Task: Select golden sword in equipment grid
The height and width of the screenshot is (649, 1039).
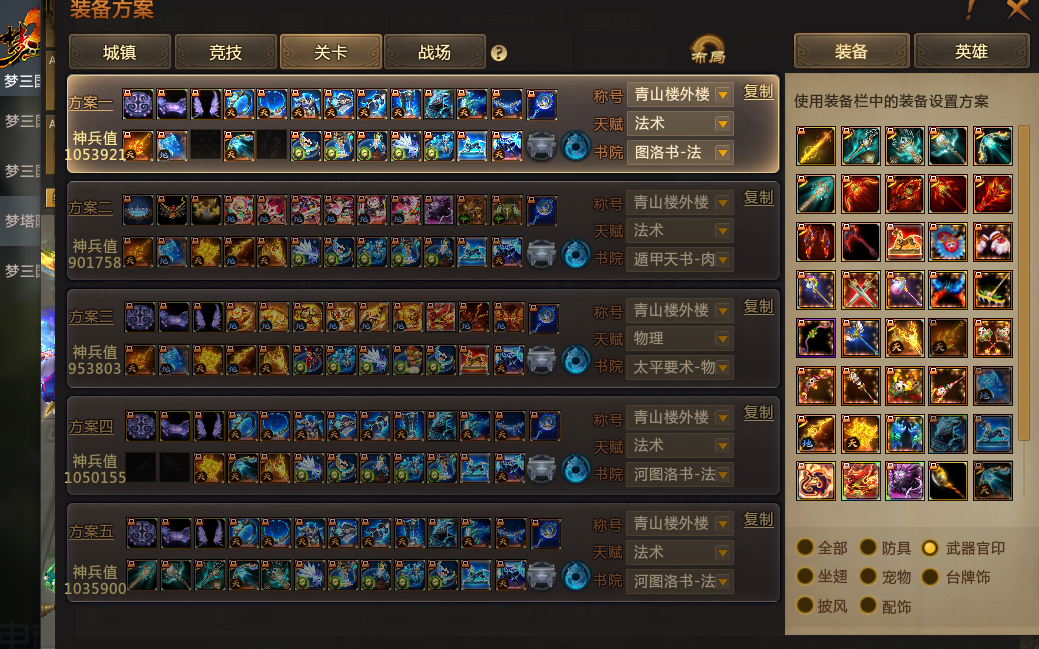Action: (816, 146)
